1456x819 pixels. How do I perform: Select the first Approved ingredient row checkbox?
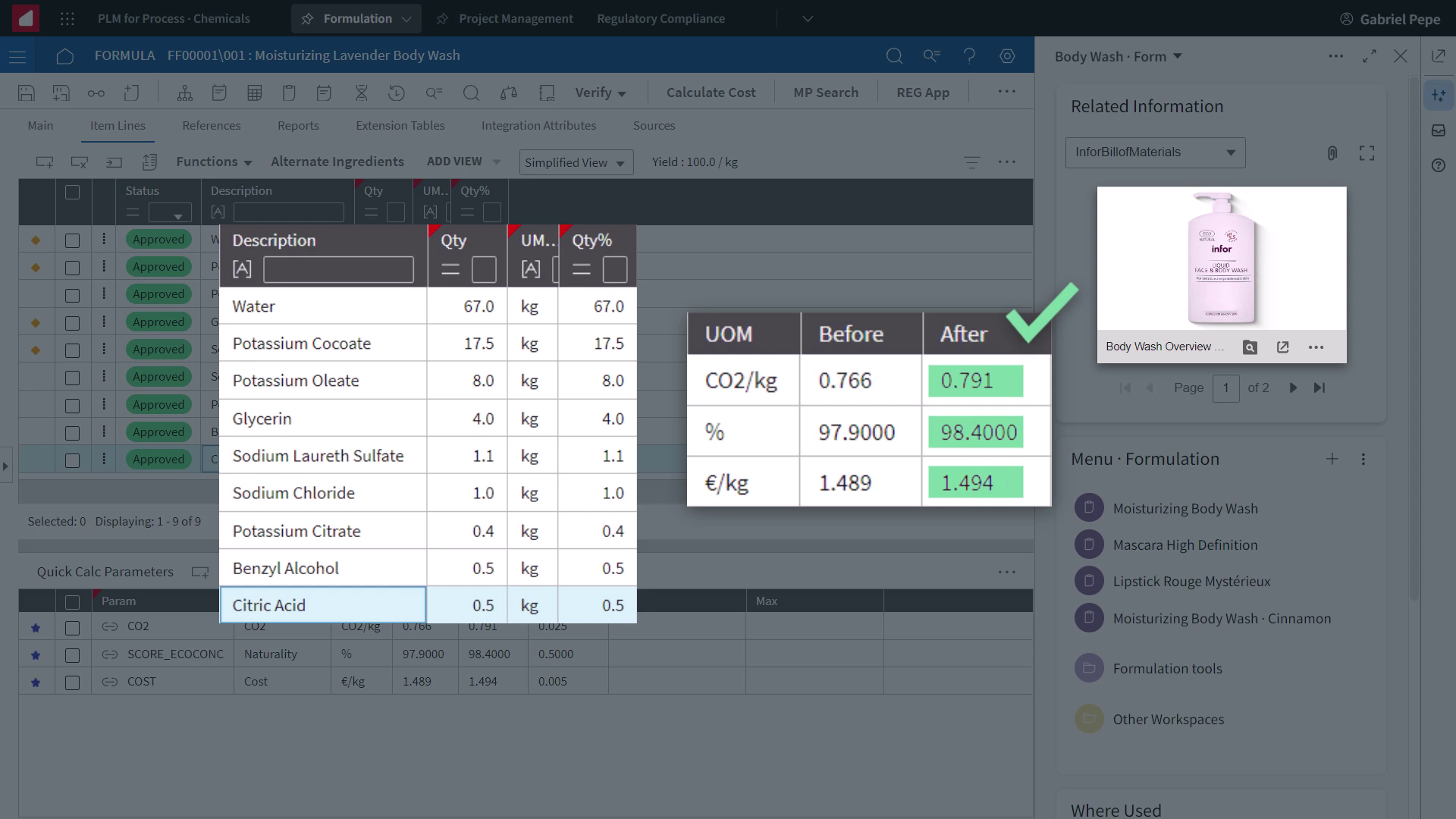pyautogui.click(x=72, y=240)
